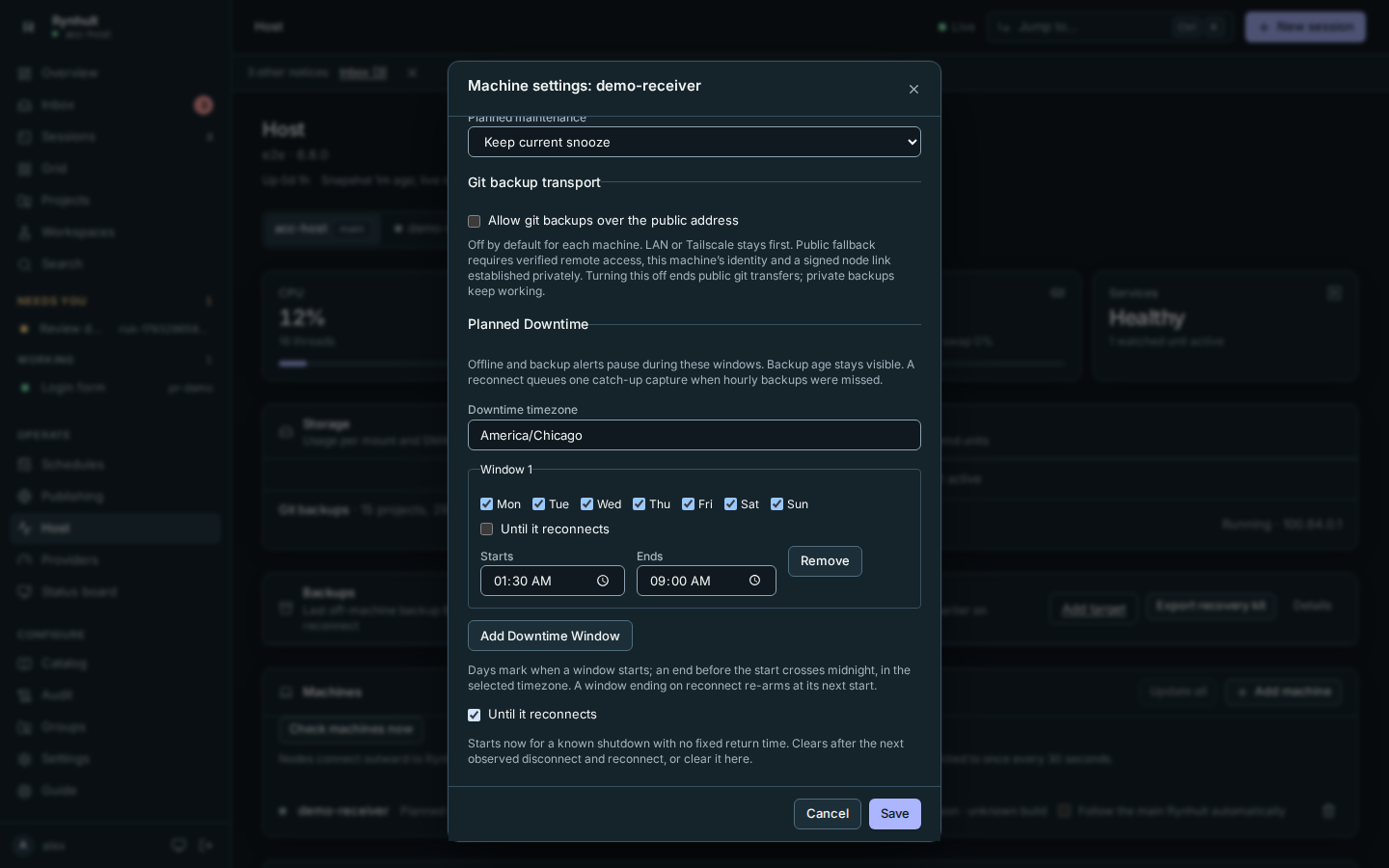Open the Planned maintenance snooze dropdown

694,142
